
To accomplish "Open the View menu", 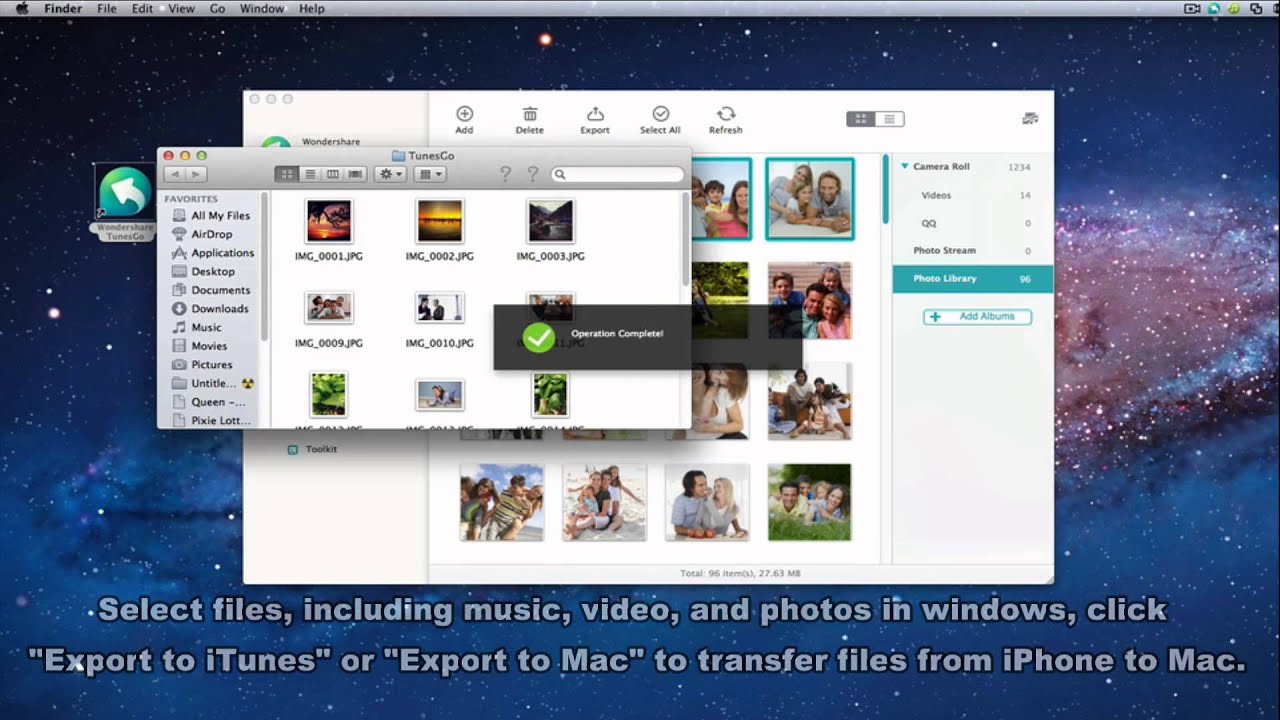I will coord(181,8).
